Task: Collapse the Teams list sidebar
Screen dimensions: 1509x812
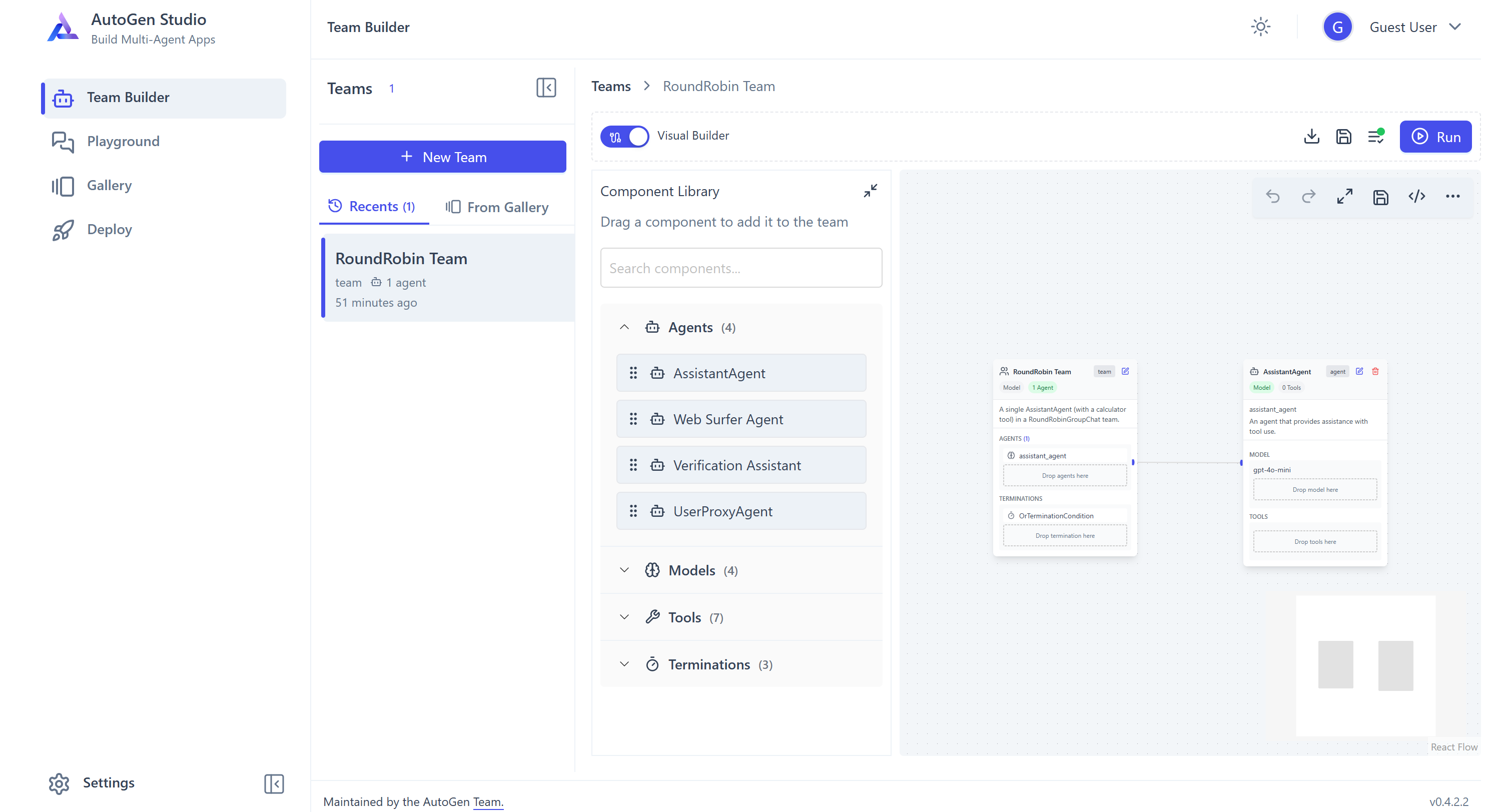Action: 546,88
